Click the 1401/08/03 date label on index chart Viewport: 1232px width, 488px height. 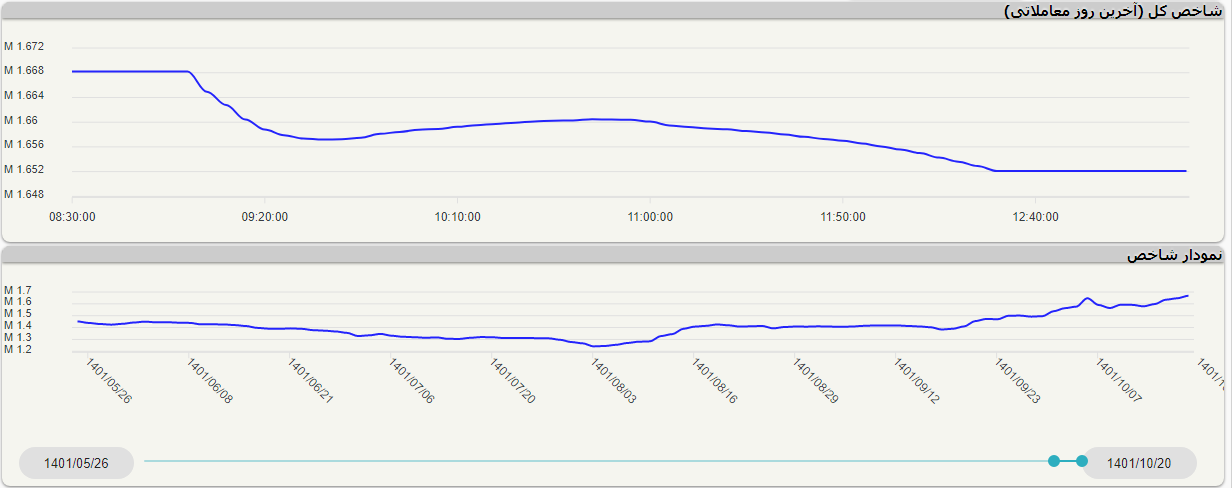coord(613,381)
